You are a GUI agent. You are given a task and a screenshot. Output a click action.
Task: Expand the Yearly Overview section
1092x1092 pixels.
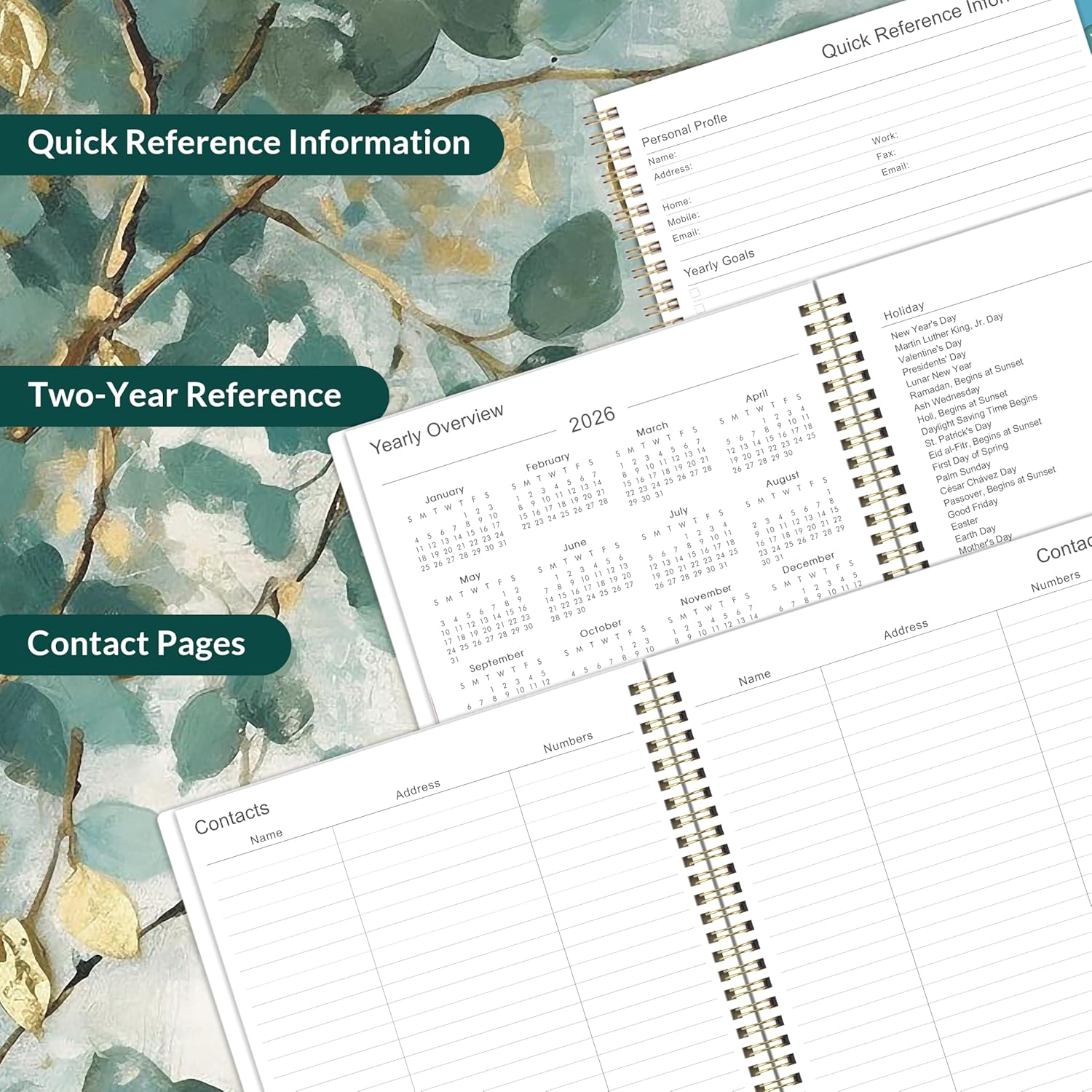coord(437,430)
